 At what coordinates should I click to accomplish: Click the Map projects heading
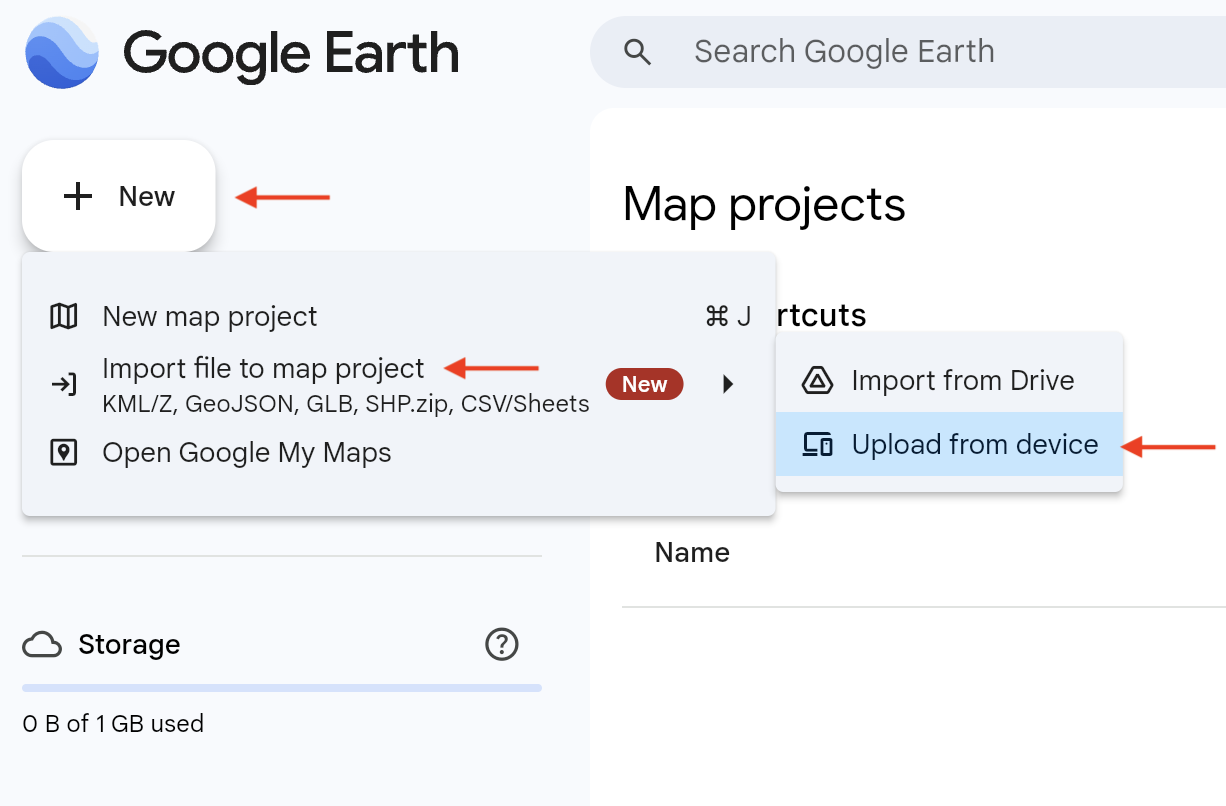[764, 204]
